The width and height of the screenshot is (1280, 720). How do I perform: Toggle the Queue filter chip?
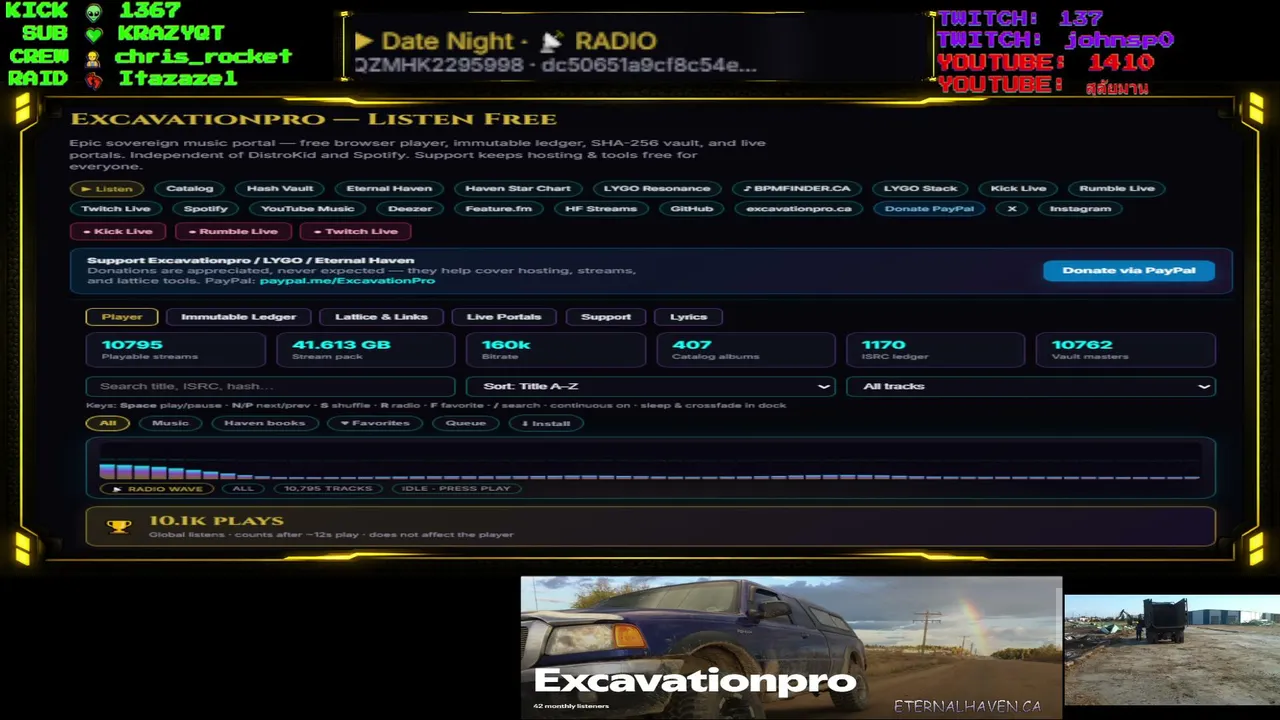[466, 423]
